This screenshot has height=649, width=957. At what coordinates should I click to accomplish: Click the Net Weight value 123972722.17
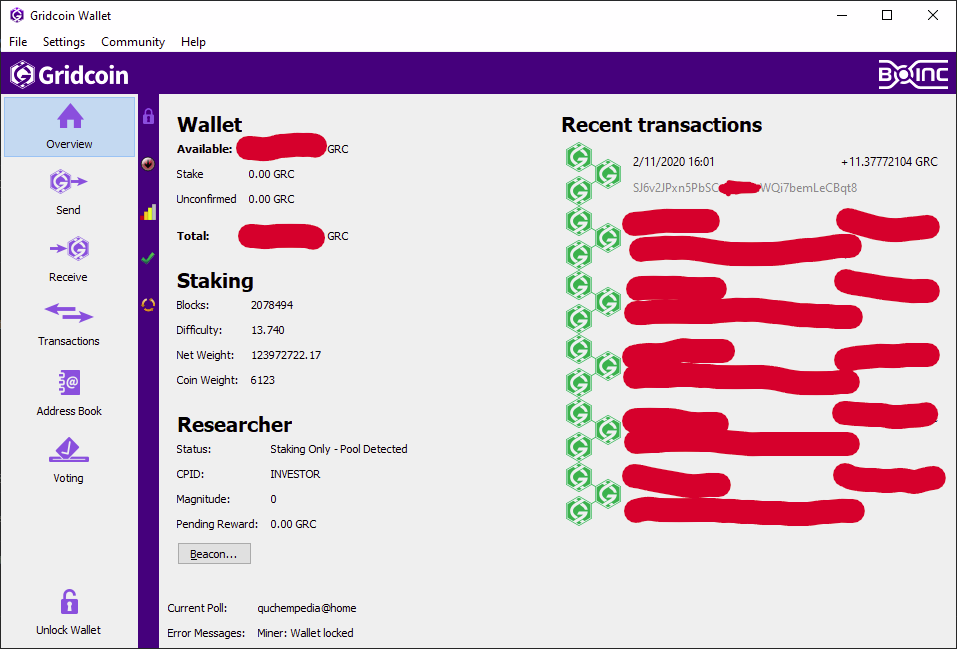click(x=286, y=355)
